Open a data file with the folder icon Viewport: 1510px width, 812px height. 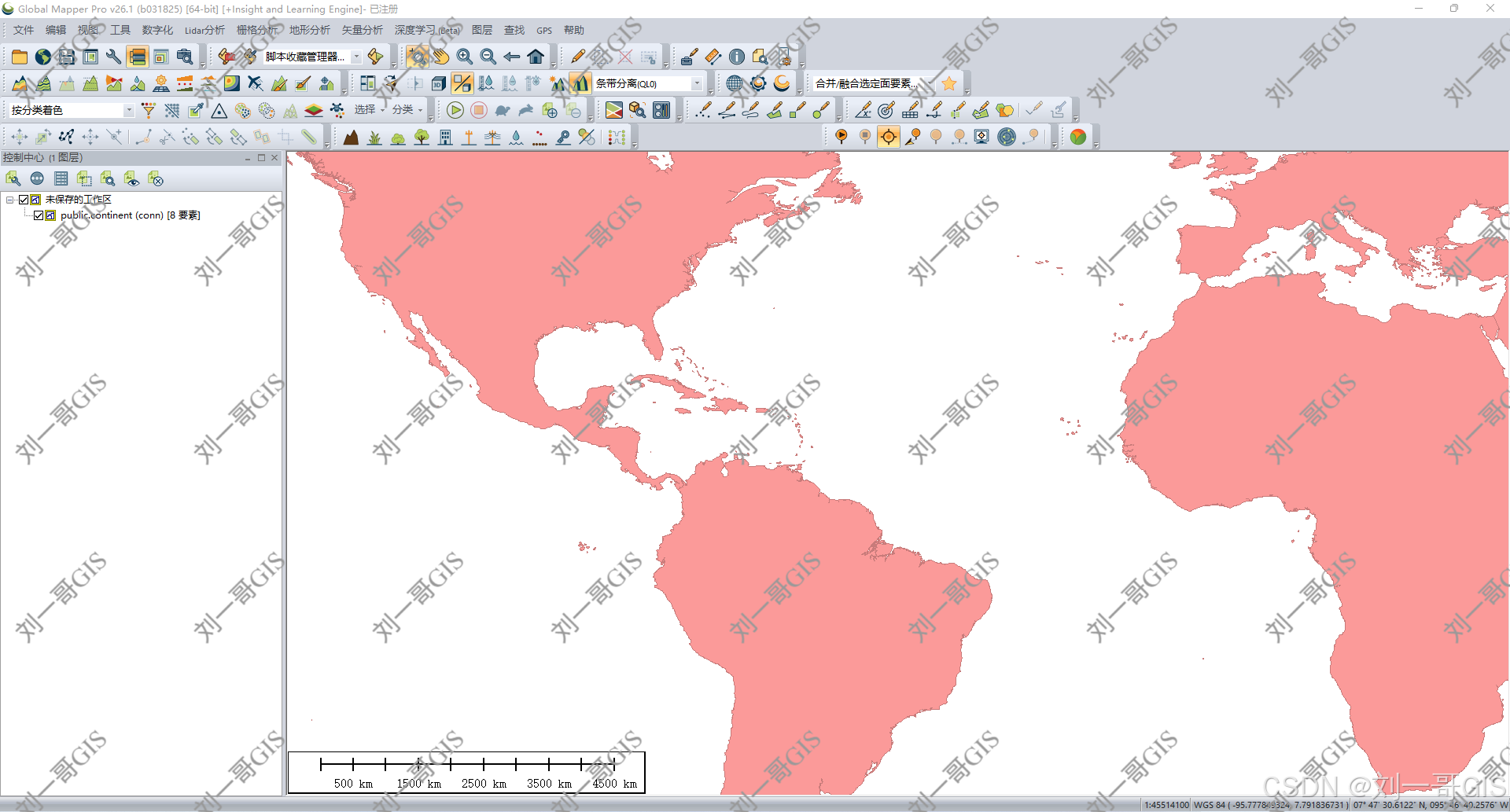point(20,57)
